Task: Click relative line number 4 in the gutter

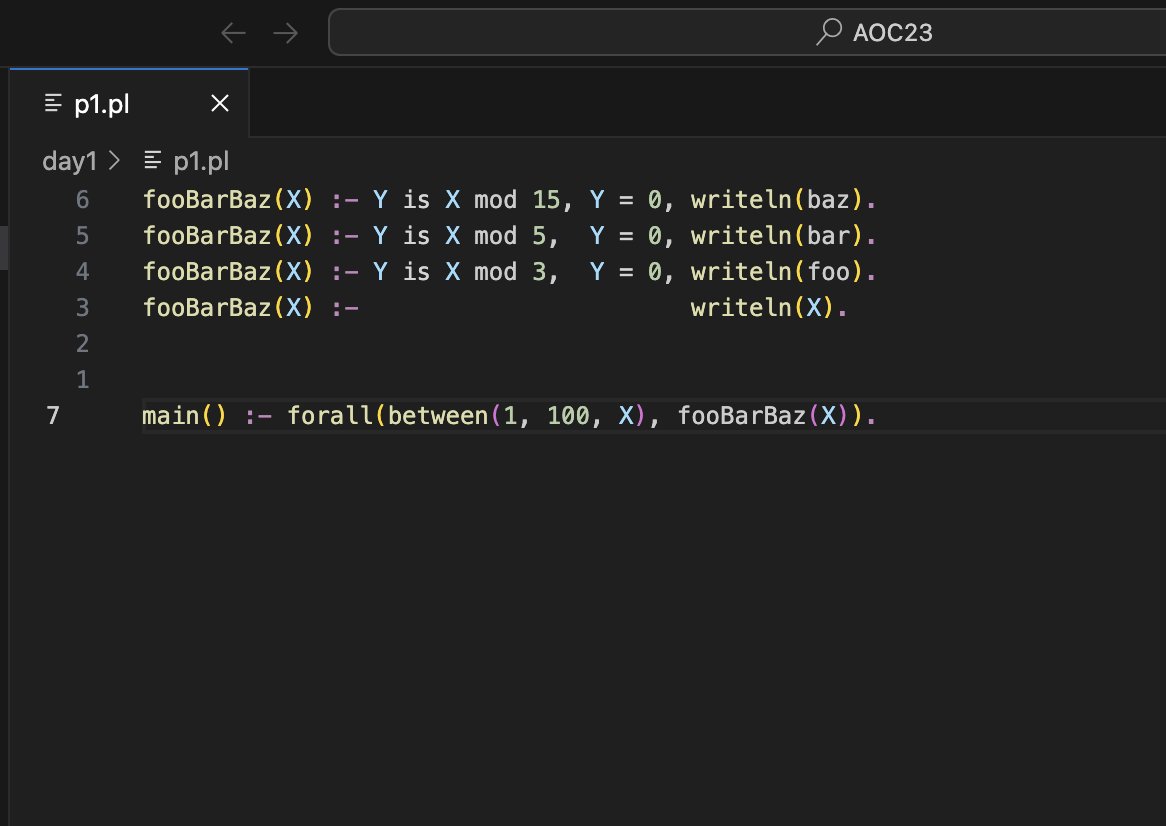Action: point(83,271)
